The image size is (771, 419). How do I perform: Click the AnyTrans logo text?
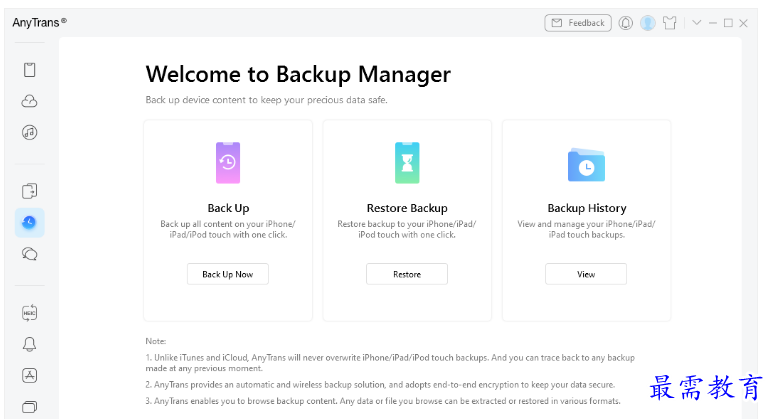[39, 23]
